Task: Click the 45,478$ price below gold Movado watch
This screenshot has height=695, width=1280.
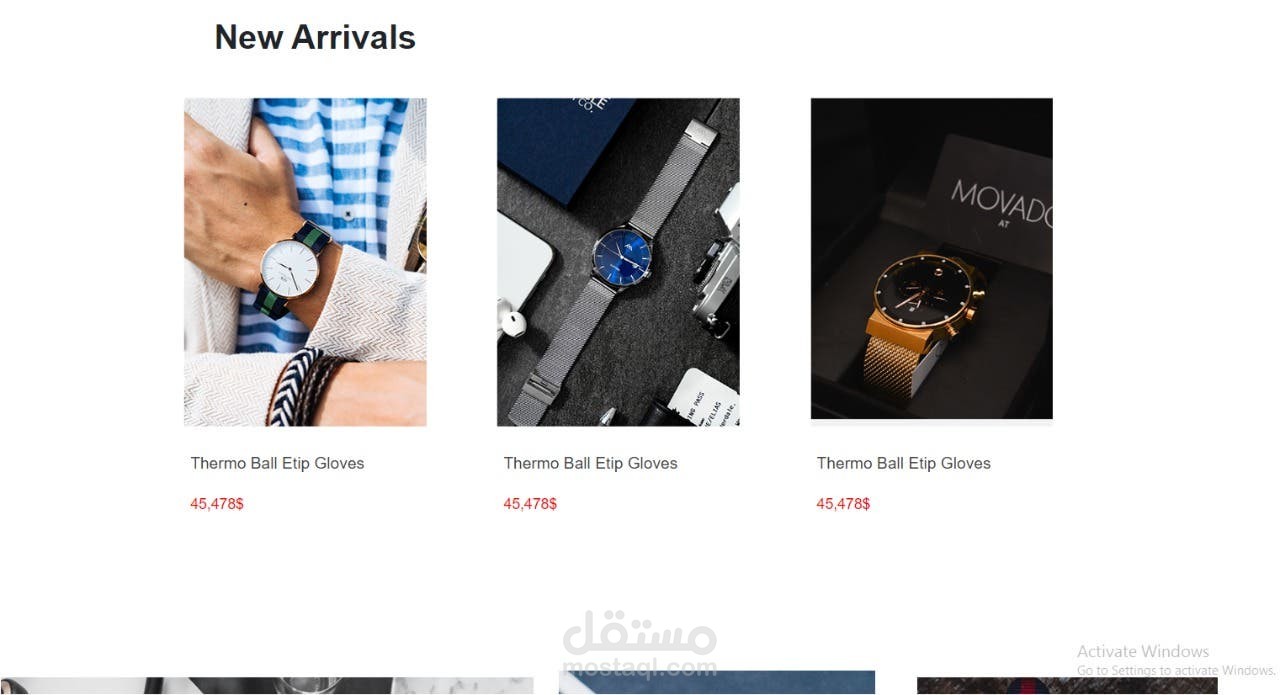Action: [x=843, y=504]
